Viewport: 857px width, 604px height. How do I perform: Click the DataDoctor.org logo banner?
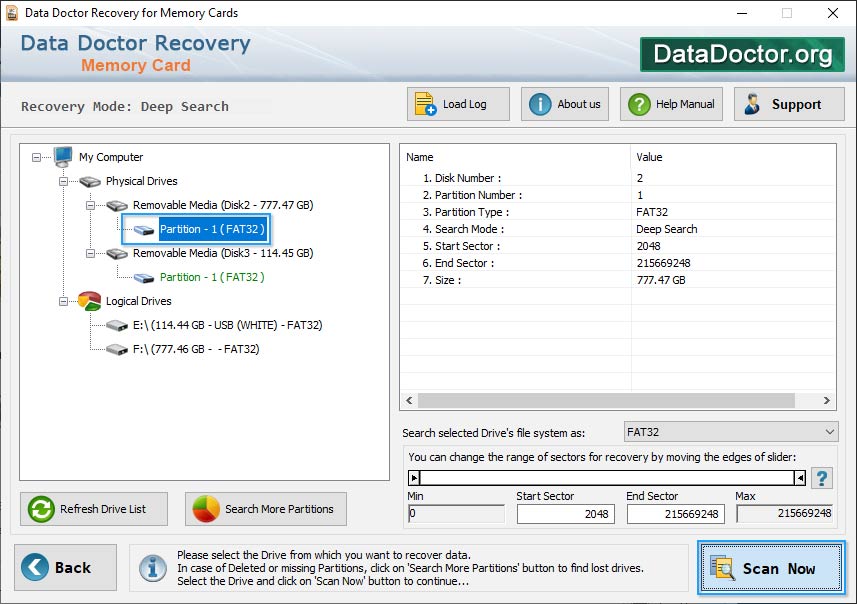742,54
